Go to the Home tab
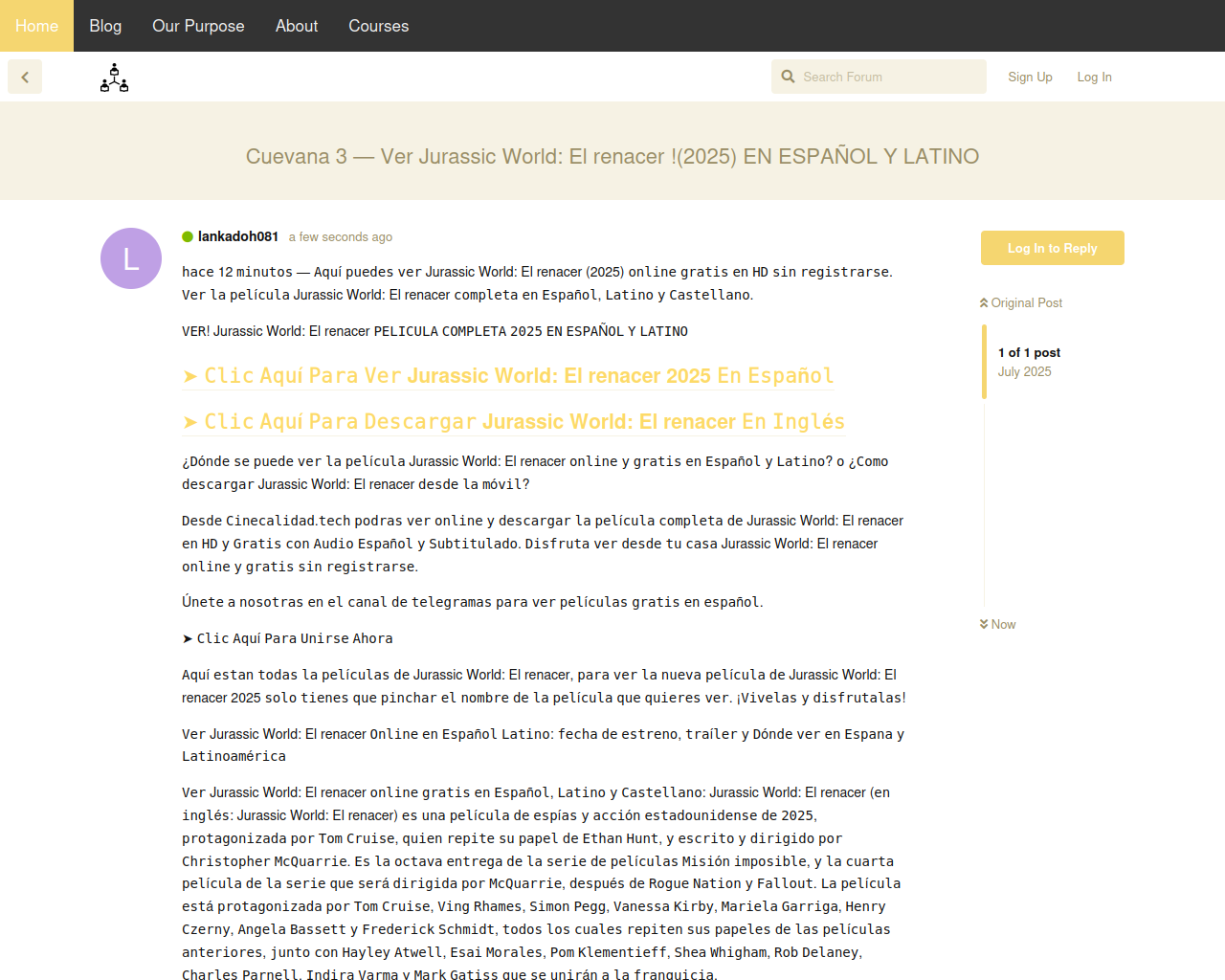Image resolution: width=1225 pixels, height=980 pixels. (x=36, y=26)
